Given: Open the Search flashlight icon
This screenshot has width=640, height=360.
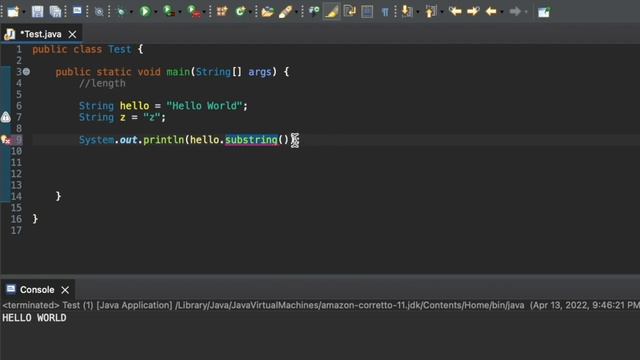Looking at the screenshot, I should click(x=314, y=11).
